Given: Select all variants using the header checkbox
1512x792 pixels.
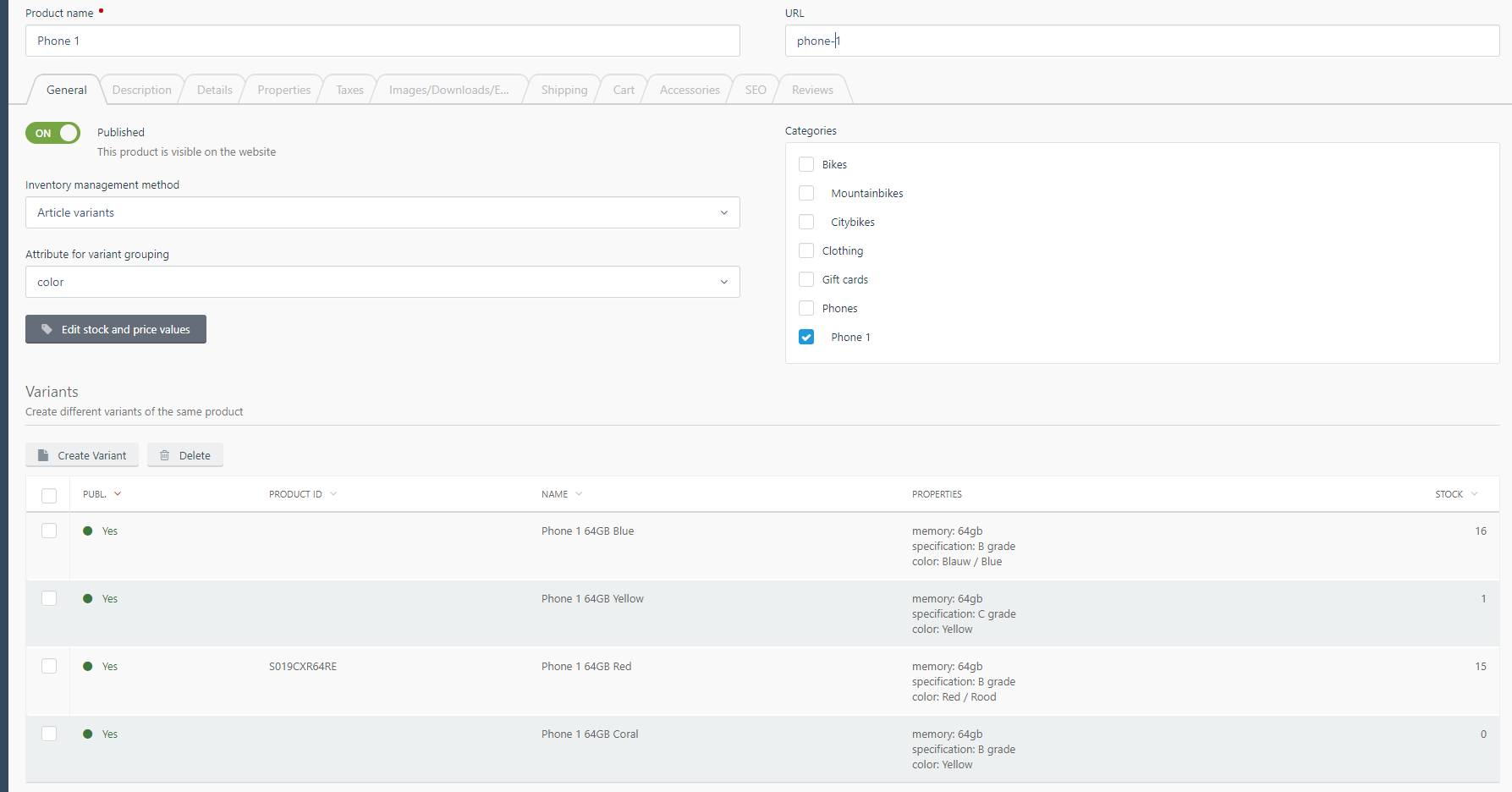Looking at the screenshot, I should 49,494.
